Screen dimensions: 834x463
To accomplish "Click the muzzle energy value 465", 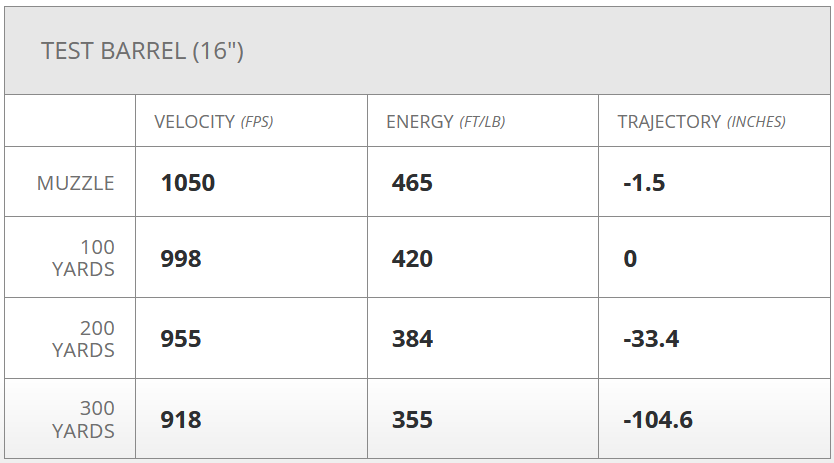I will click(412, 183).
